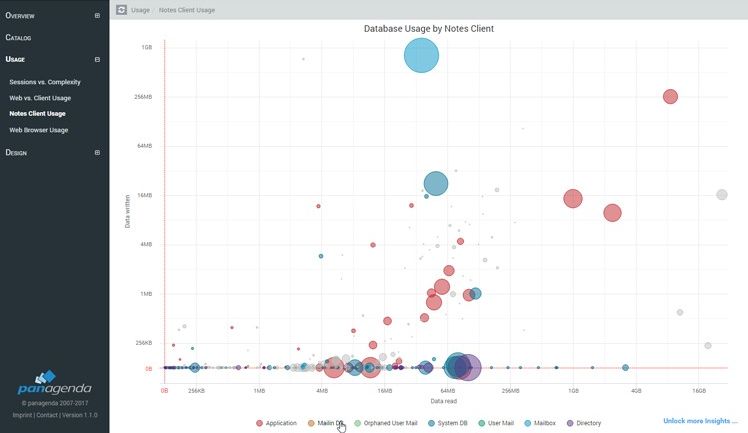Click the panagenda logo
748x433 pixels.
click(x=54, y=385)
